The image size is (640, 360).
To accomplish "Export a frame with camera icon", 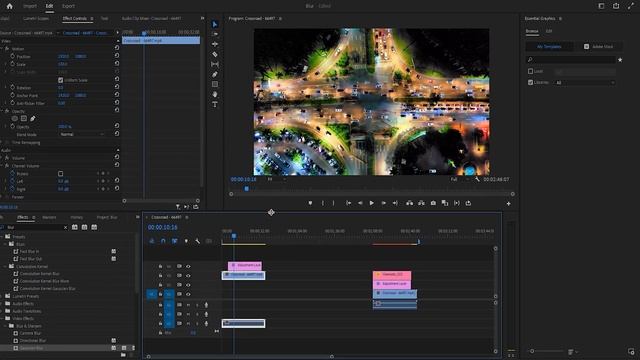I will 433,203.
